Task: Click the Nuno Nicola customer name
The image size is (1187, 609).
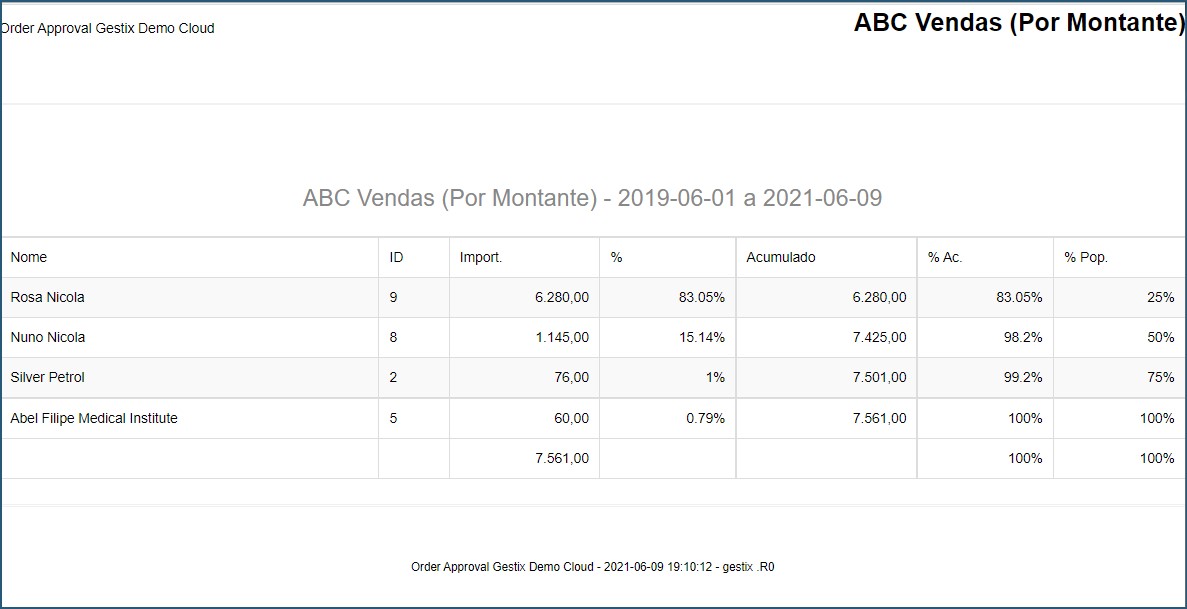Action: 48,338
